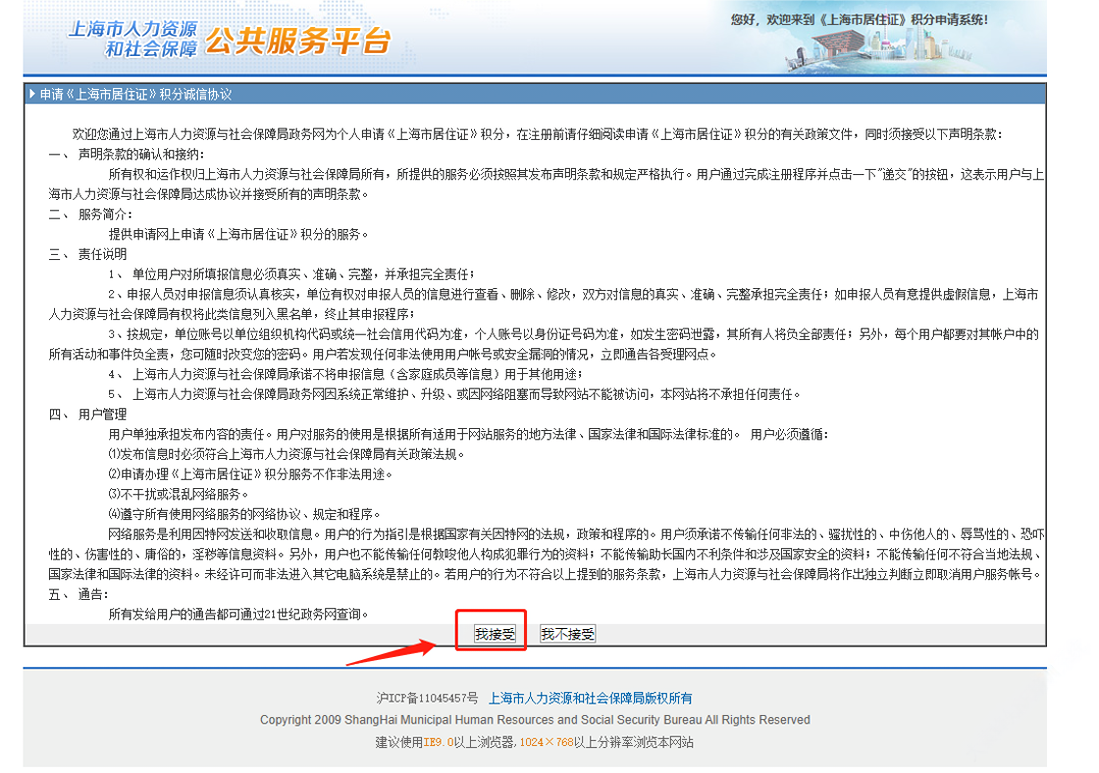Click the 公共服务平台 header logo
This screenshot has height=773, width=1099.
(297, 41)
